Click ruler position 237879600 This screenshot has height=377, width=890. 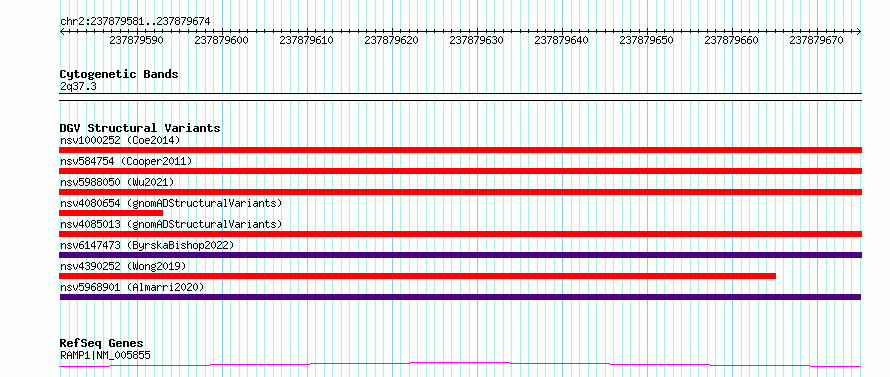[221, 40]
